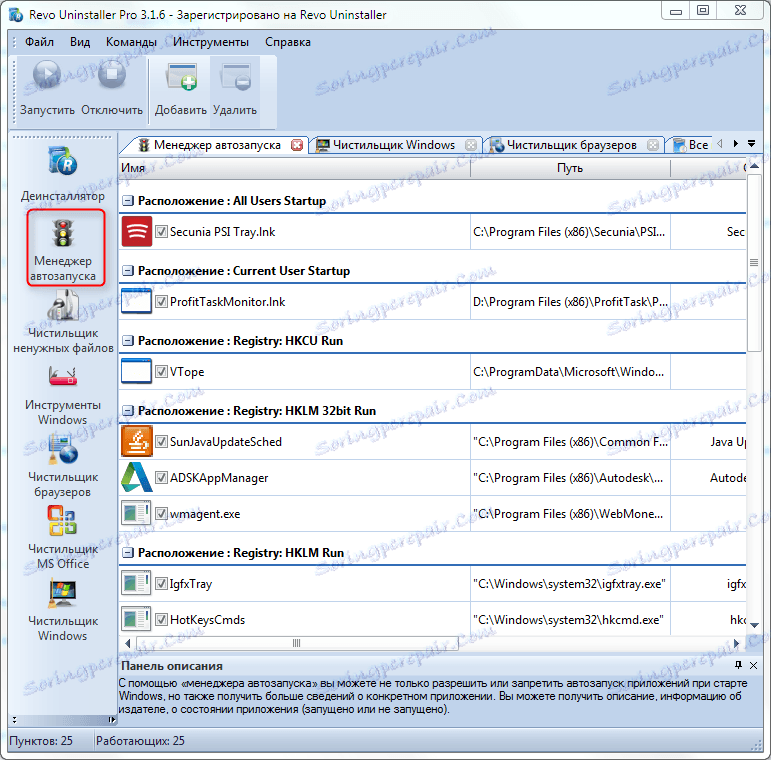Click the vertical scrollbar down arrow
The height and width of the screenshot is (760, 771).
[754, 625]
